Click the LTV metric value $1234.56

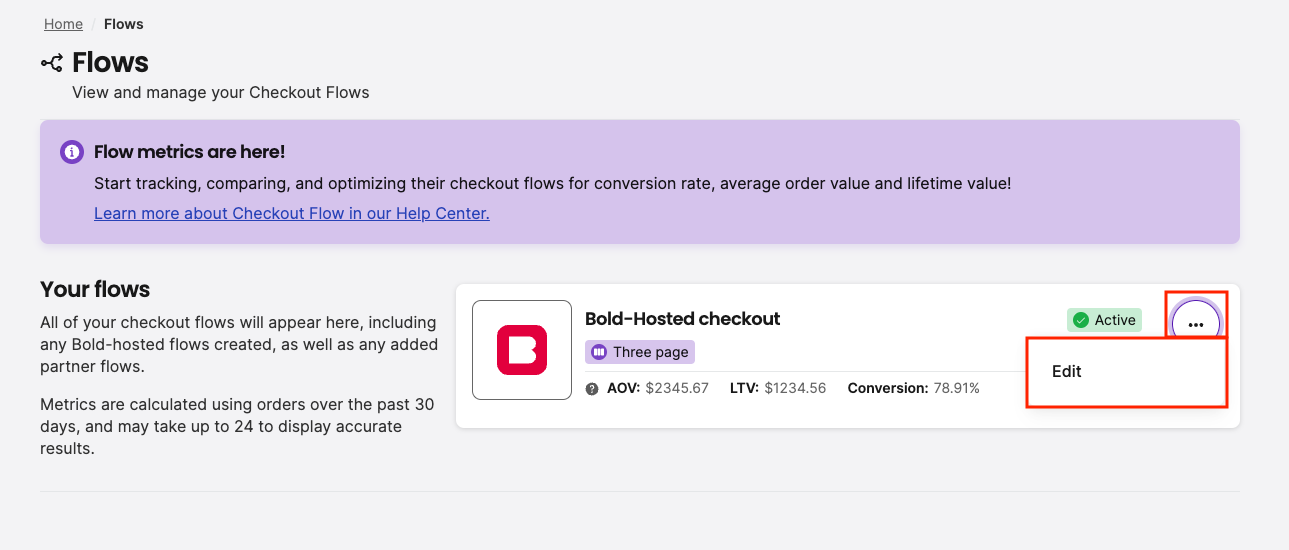click(795, 388)
